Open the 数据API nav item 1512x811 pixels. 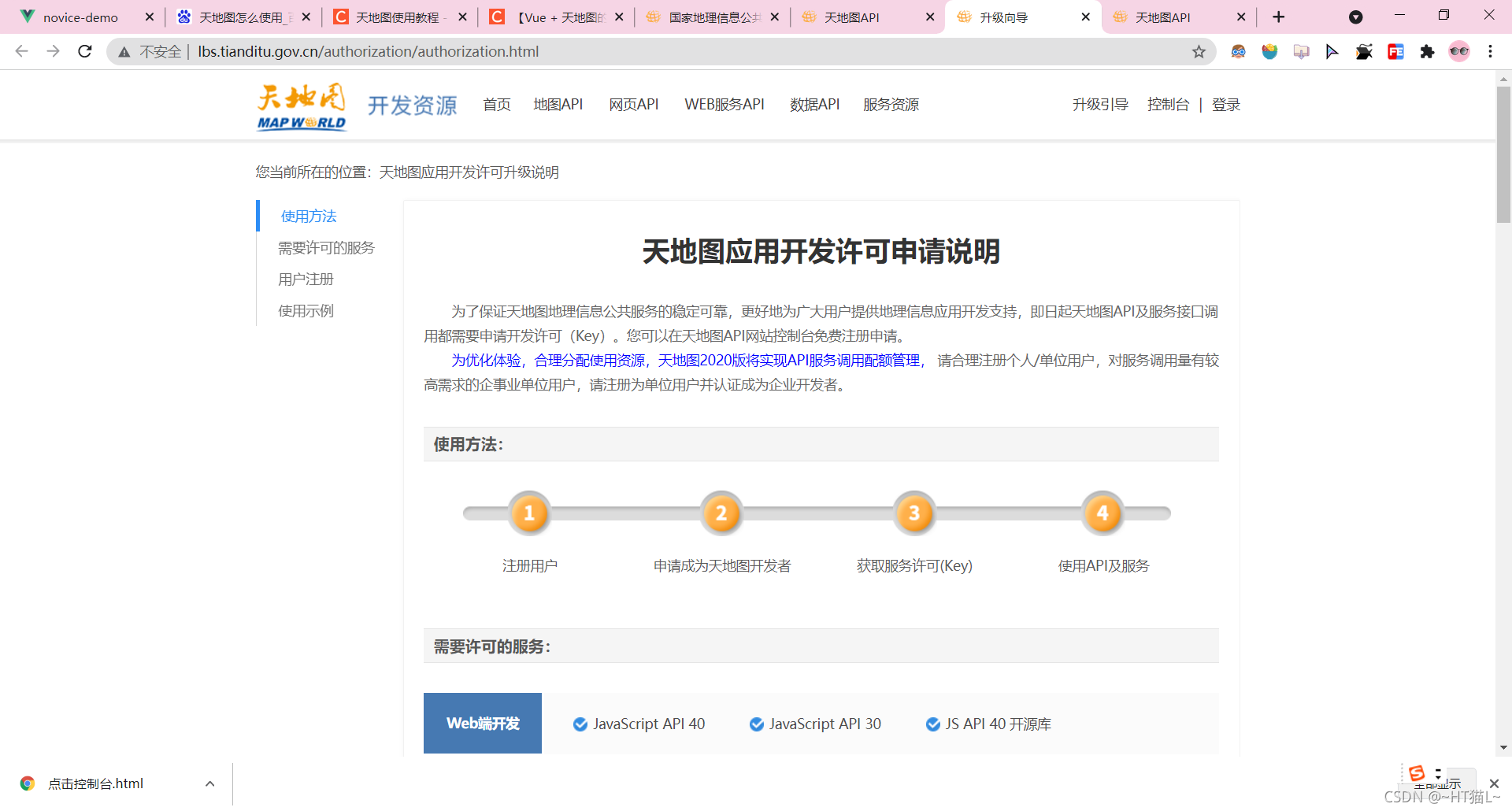pos(815,105)
